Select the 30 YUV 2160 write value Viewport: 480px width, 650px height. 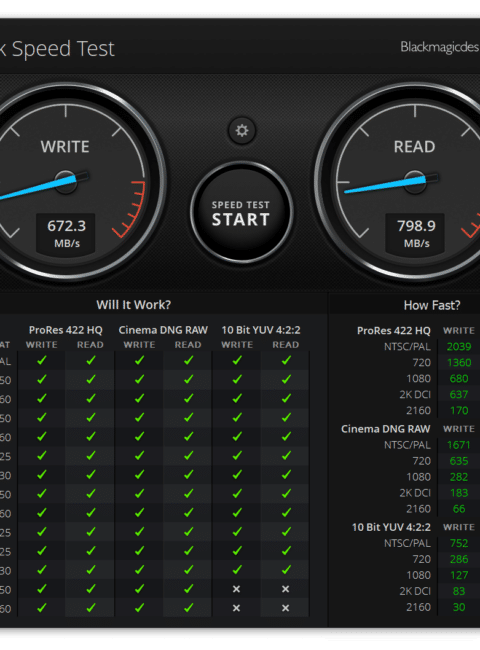(x=459, y=607)
